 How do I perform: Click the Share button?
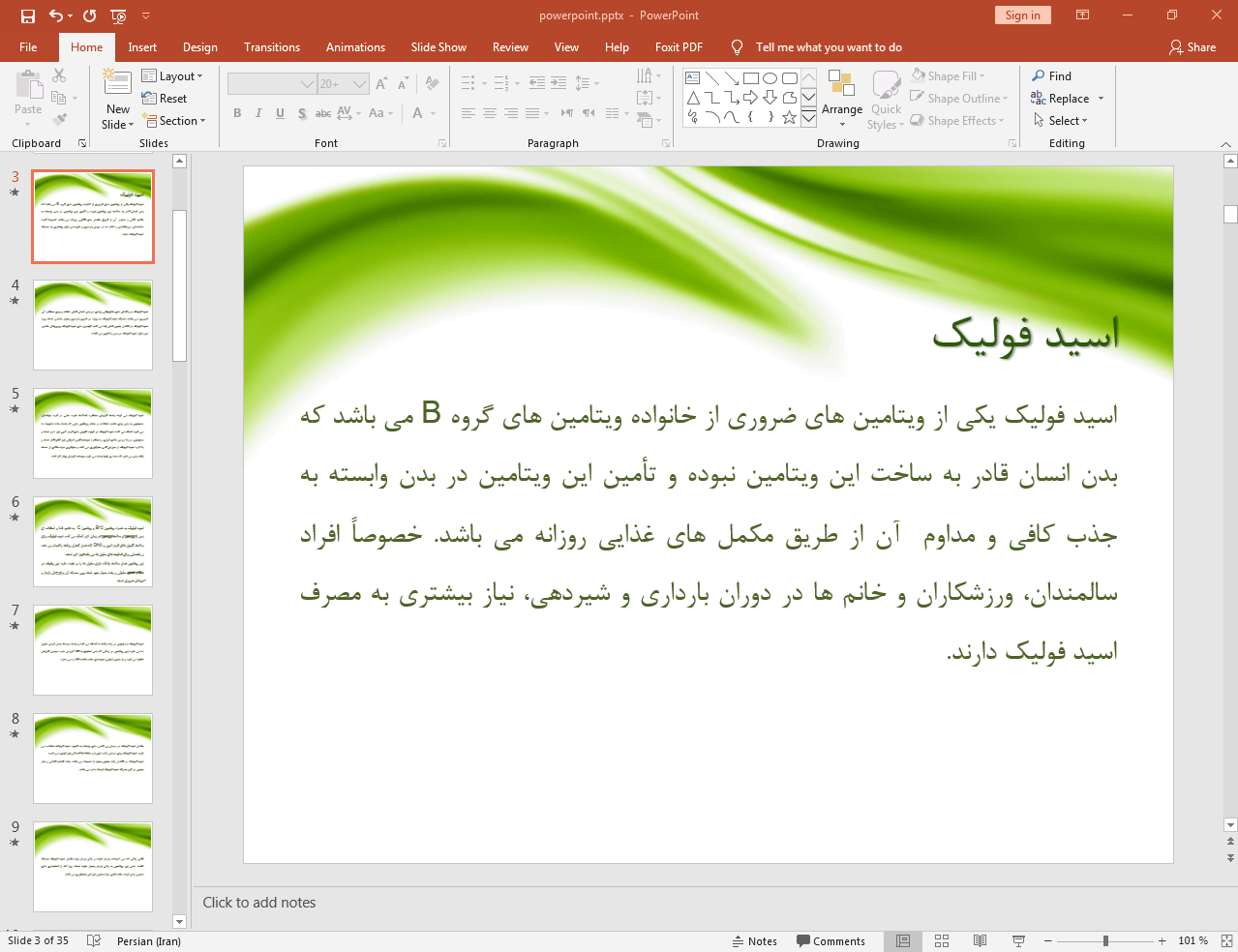point(1193,47)
